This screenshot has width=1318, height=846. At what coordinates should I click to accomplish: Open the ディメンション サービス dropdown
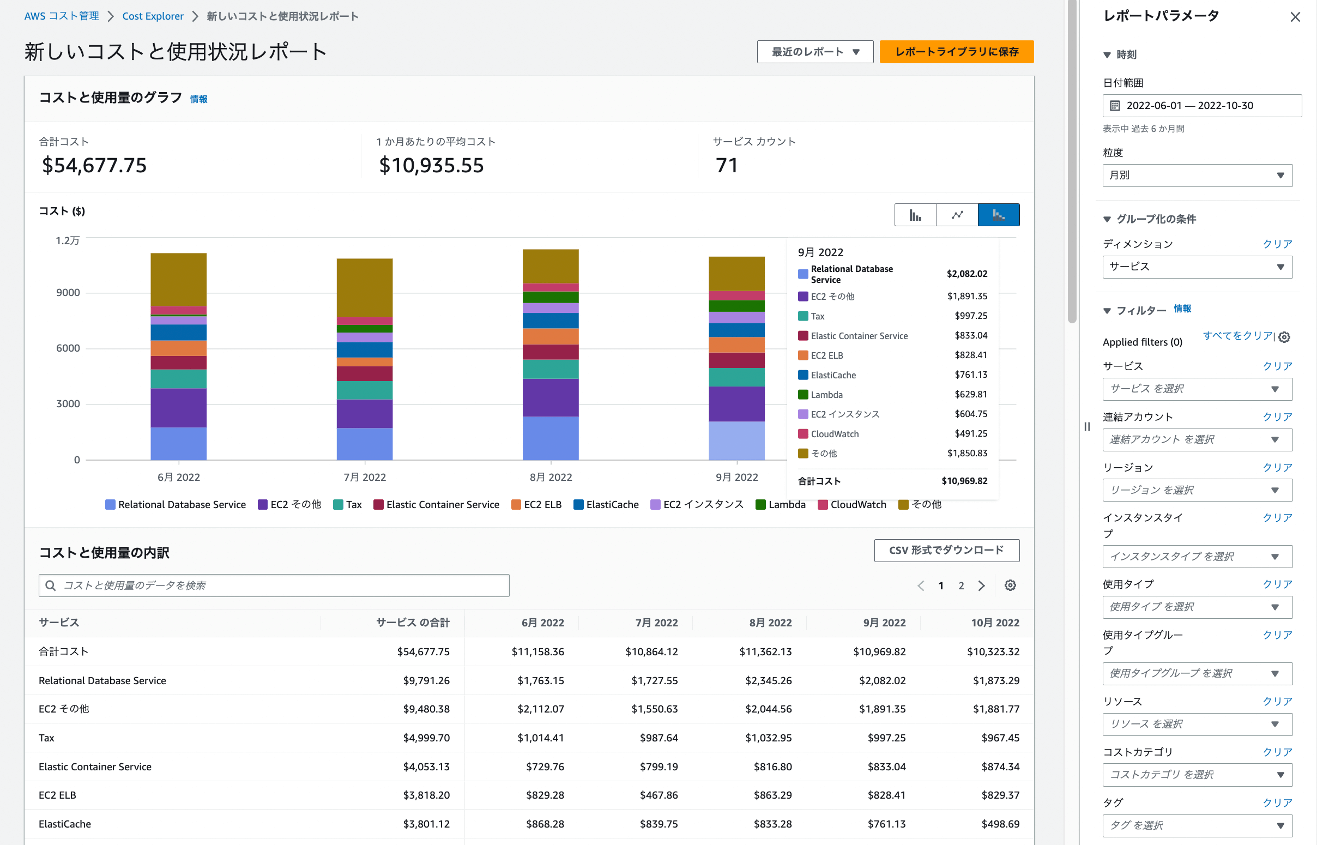coord(1197,267)
